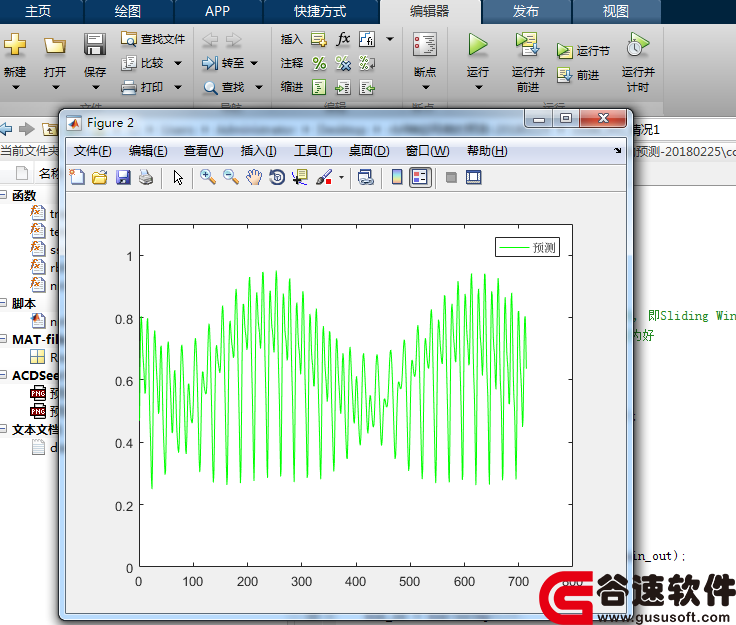This screenshot has height=625, width=736.
Task: Switch to the Home (主页) tab
Action: pos(38,11)
